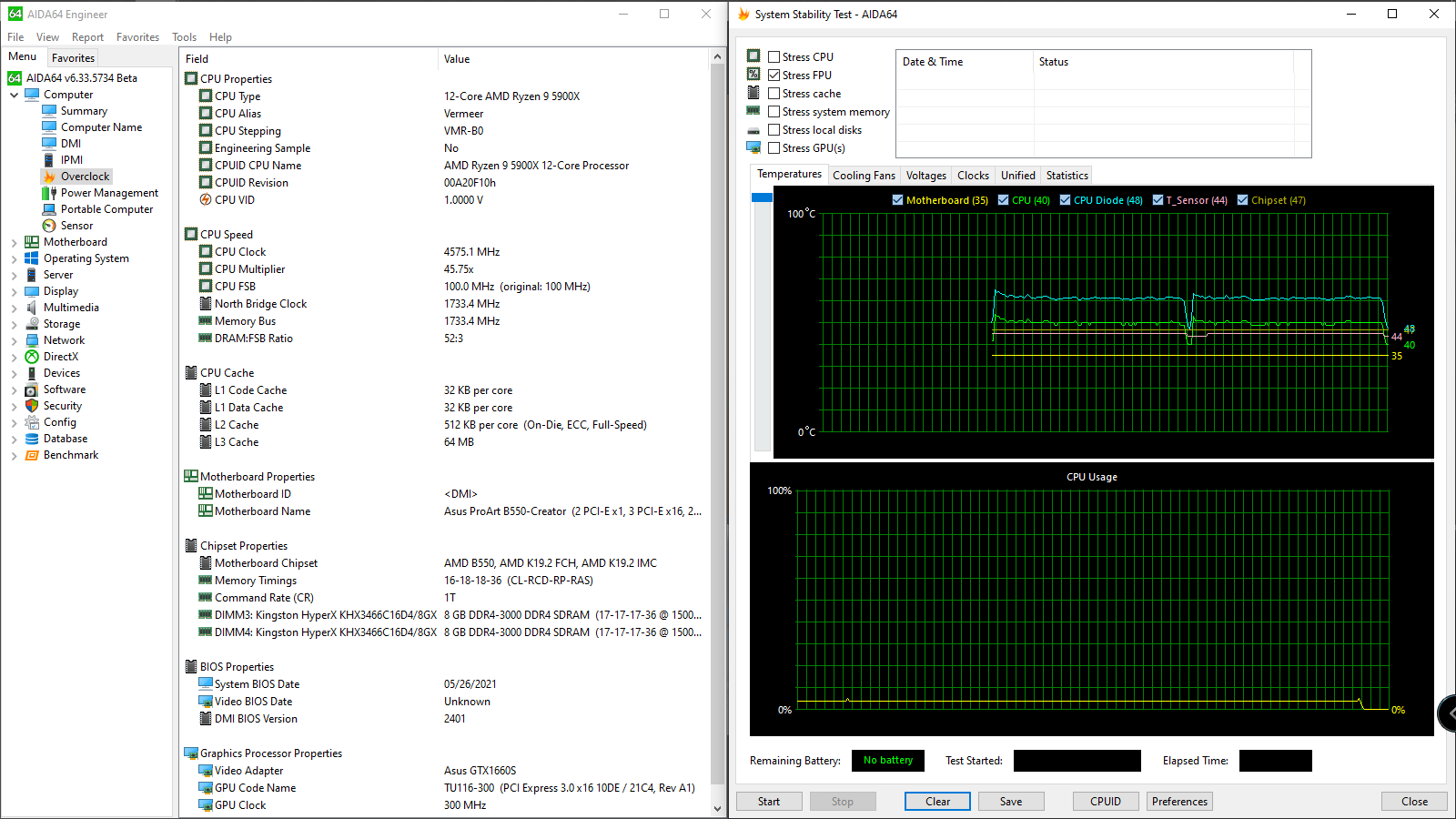
Task: Expand the Motherboard tree node
Action: tap(14, 243)
